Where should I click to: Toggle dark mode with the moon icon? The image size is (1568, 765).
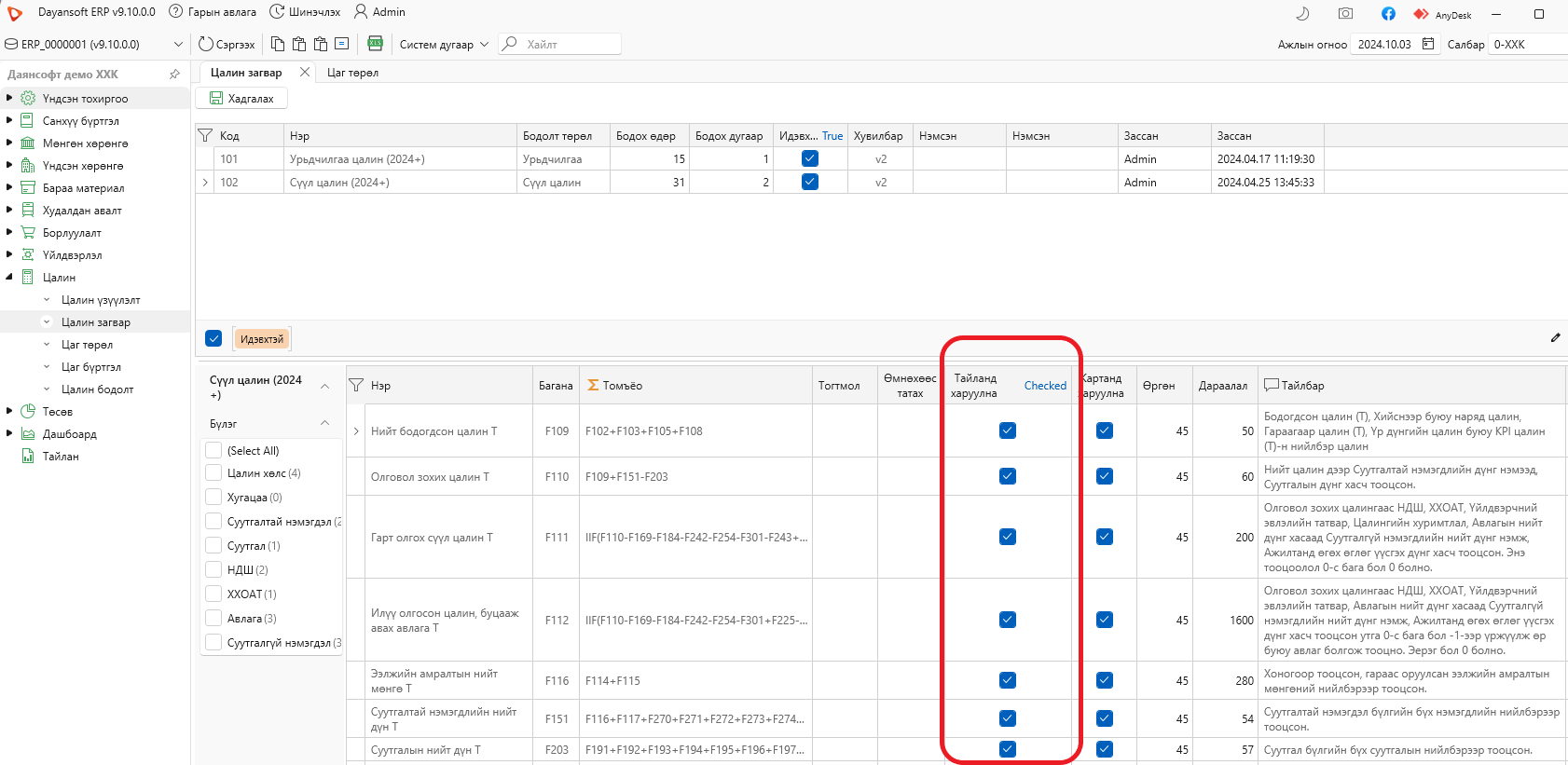click(x=1302, y=14)
